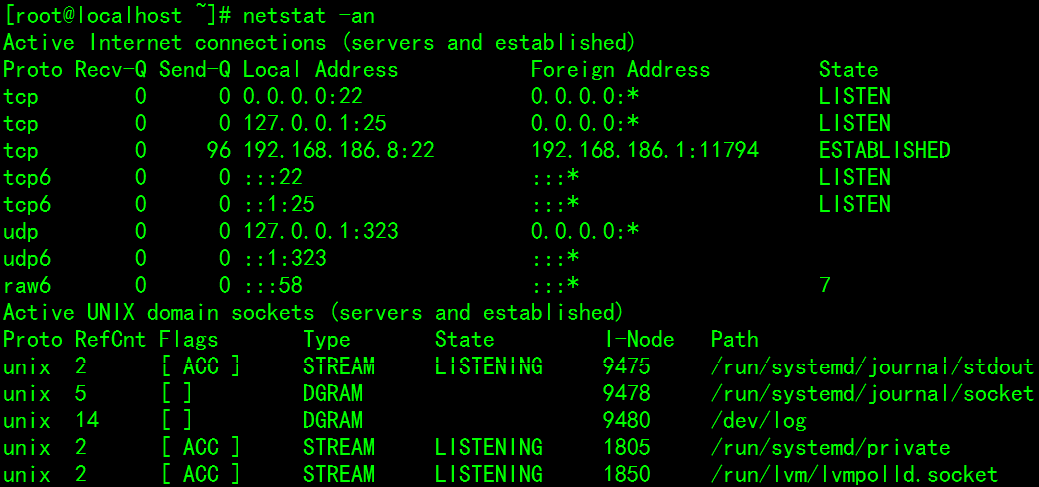Click the 'Local Address' column header
Screen dimensions: 1039x487
321,70
